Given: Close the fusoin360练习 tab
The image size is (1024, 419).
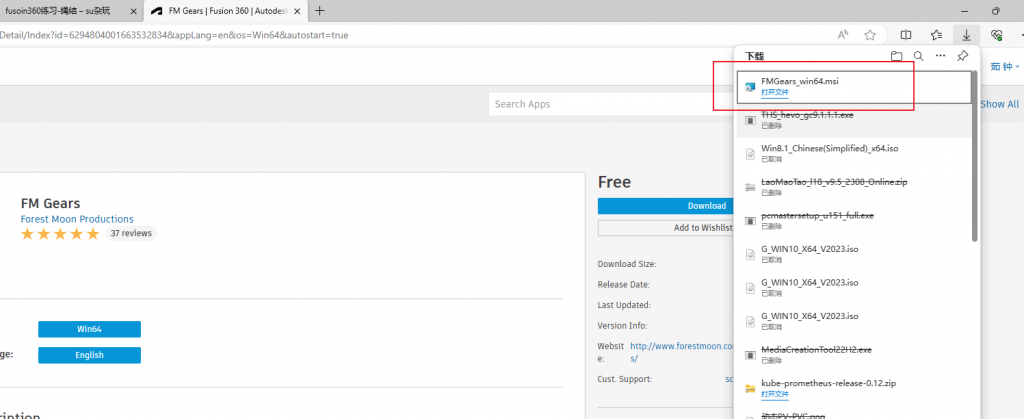Looking at the screenshot, I should tap(133, 11).
